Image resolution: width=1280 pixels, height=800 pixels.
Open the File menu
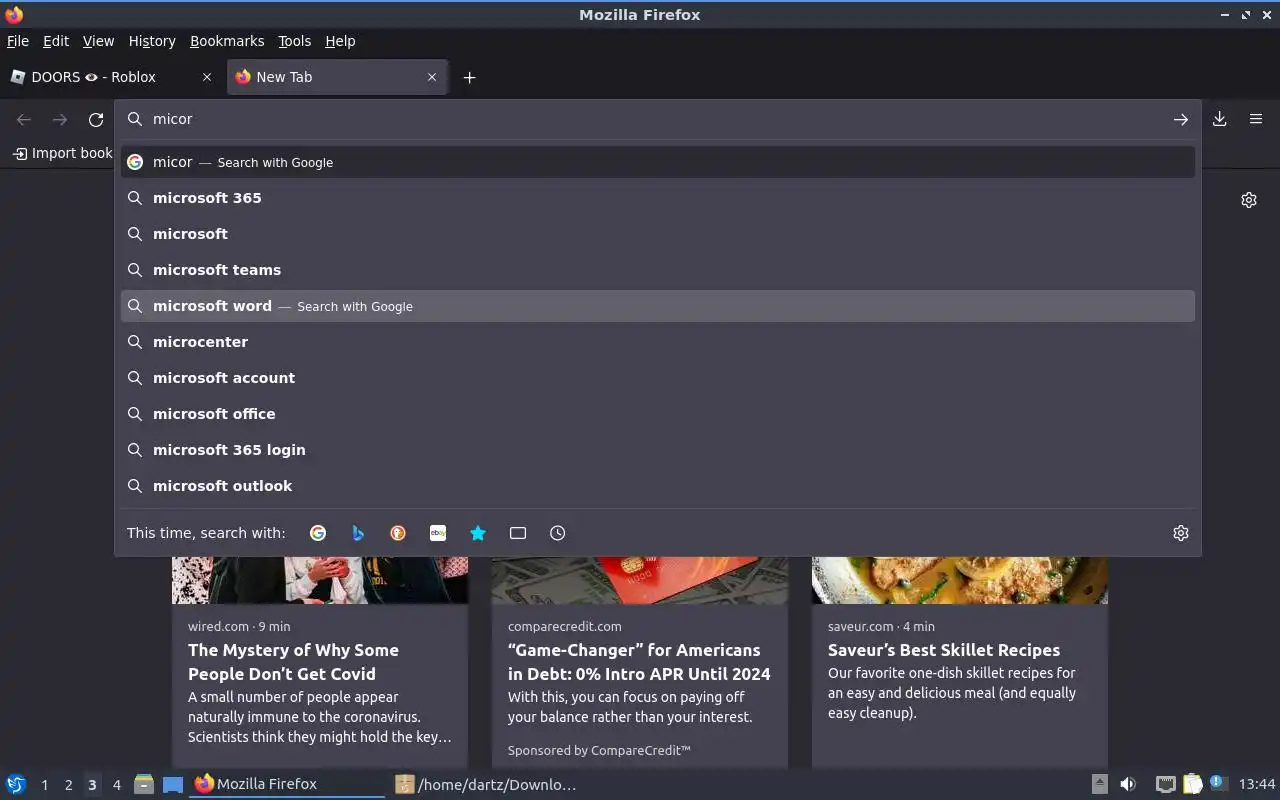click(x=18, y=41)
